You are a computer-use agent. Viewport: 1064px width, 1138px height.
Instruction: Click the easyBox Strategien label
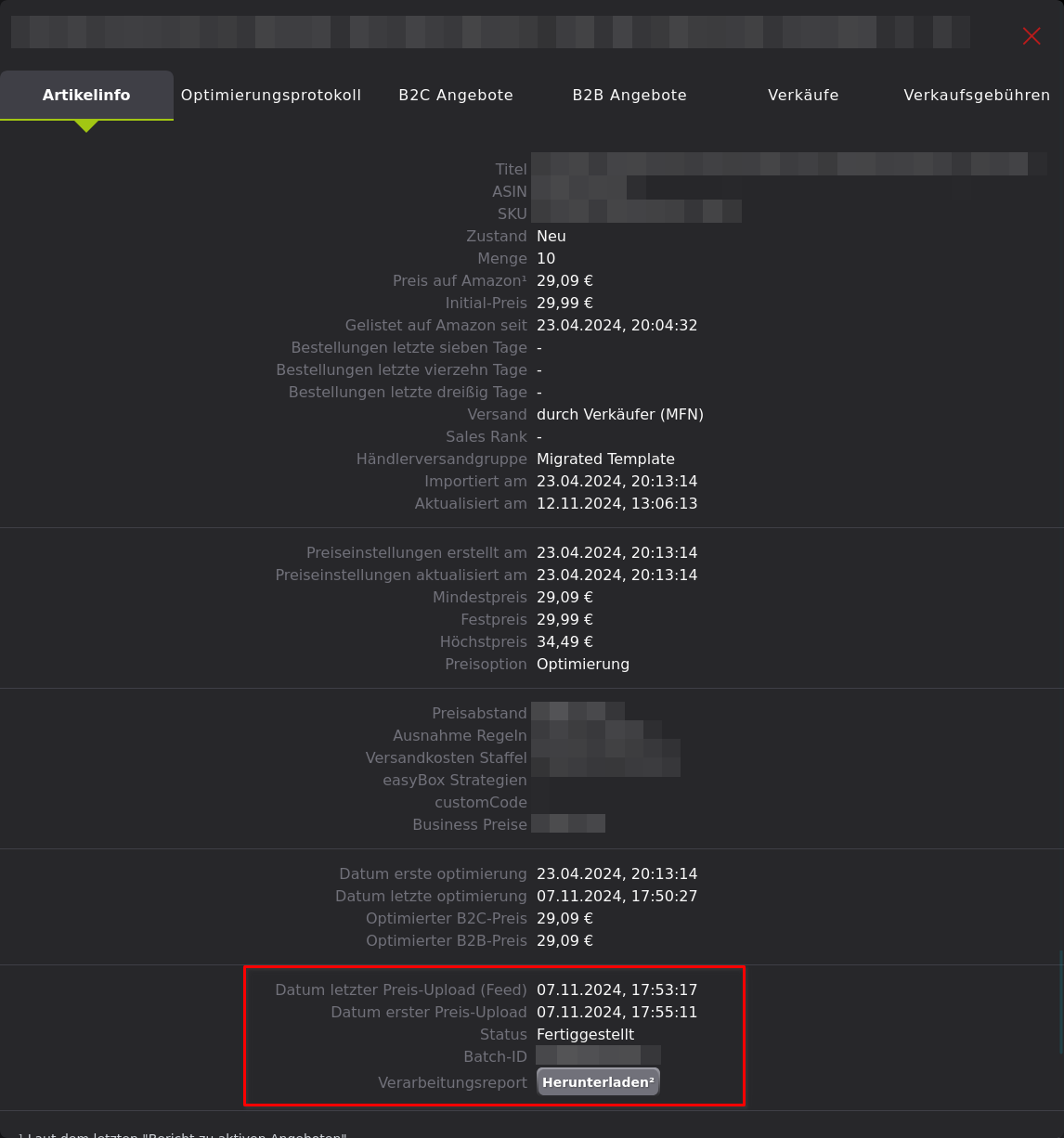click(455, 780)
